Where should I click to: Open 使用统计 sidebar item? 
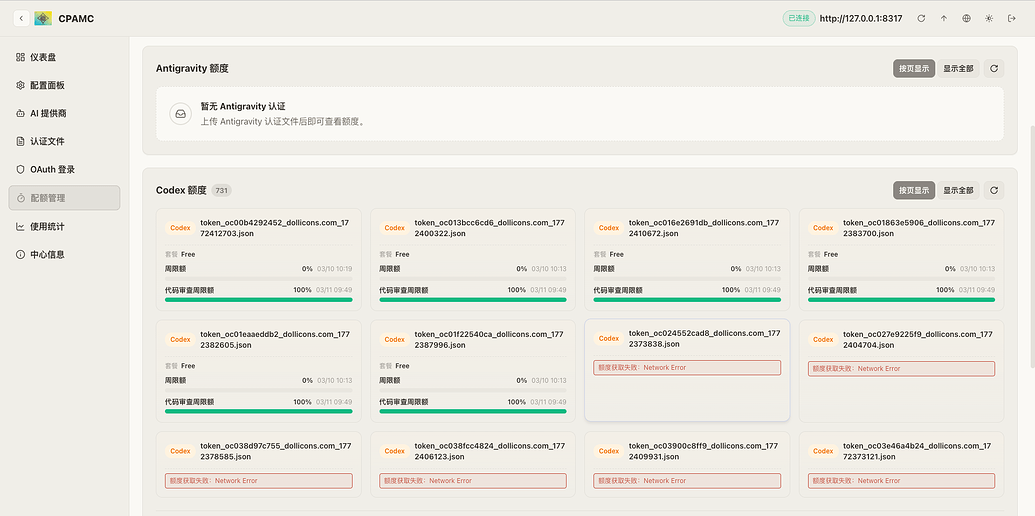[x=64, y=226]
